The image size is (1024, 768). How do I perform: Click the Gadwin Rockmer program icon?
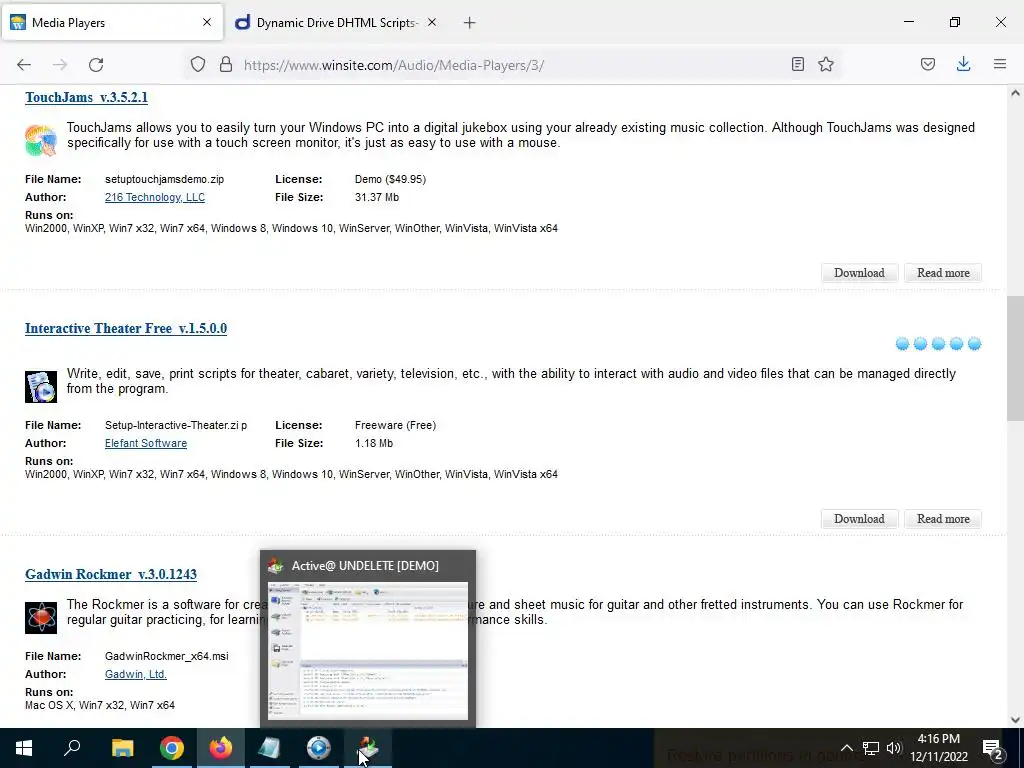coord(41,618)
